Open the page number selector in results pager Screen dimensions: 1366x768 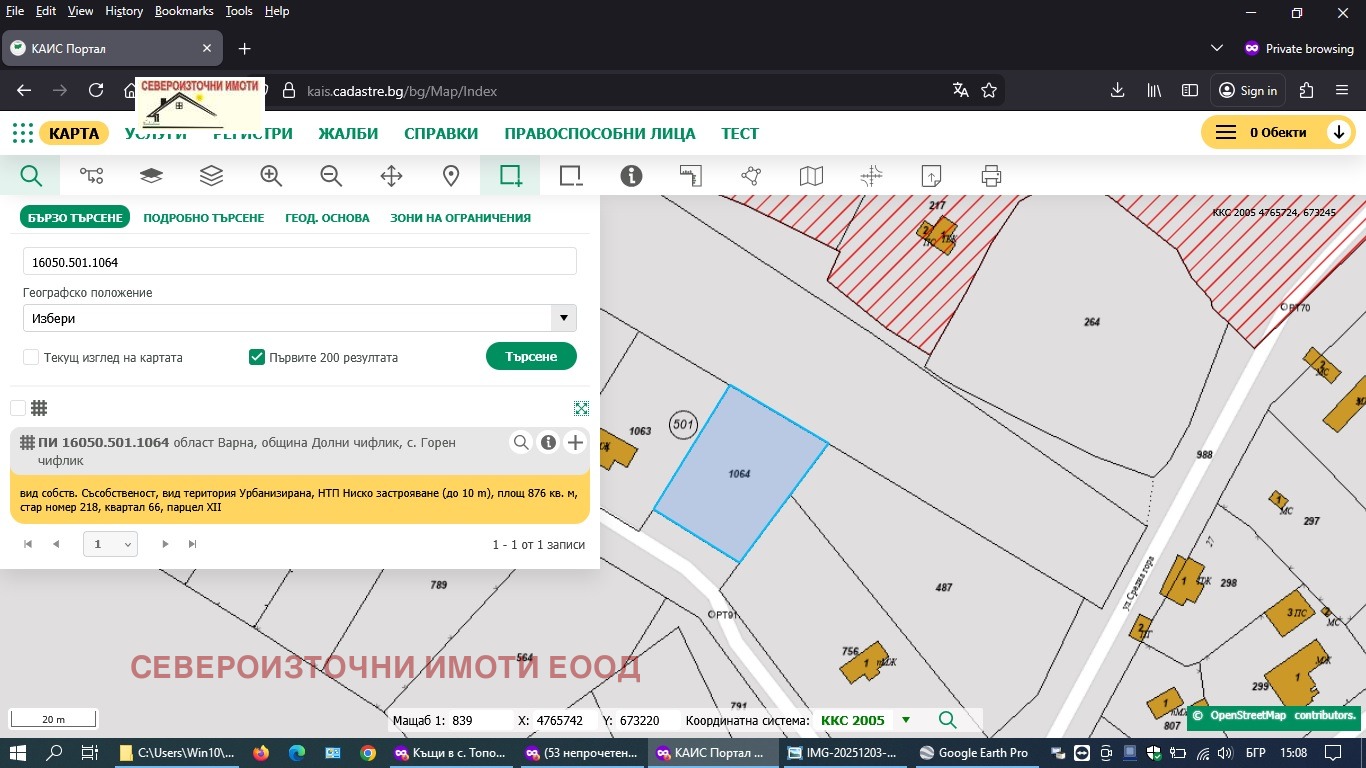(110, 544)
